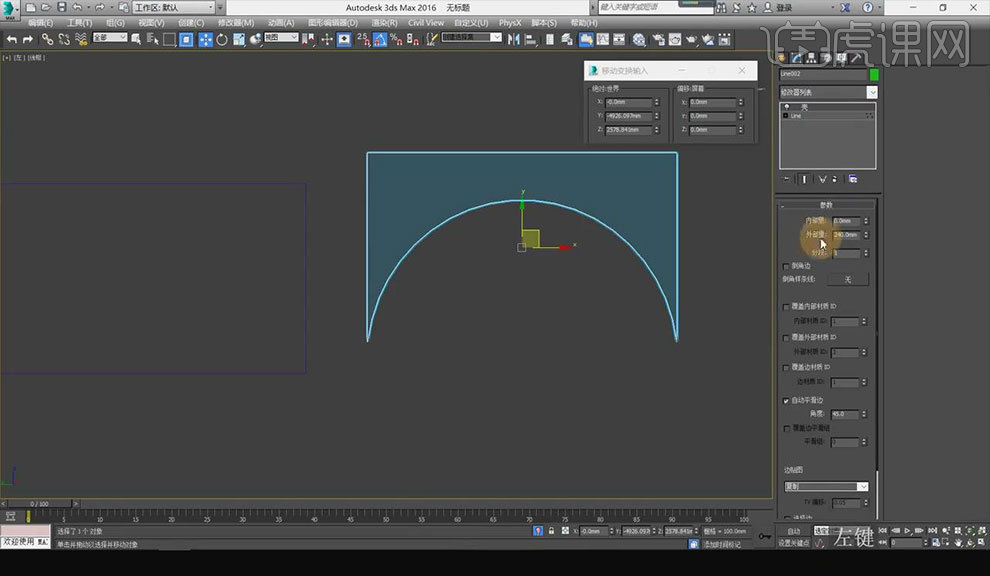Click the 倒角样条线 无 button
Screen dimensions: 990x576
847,280
